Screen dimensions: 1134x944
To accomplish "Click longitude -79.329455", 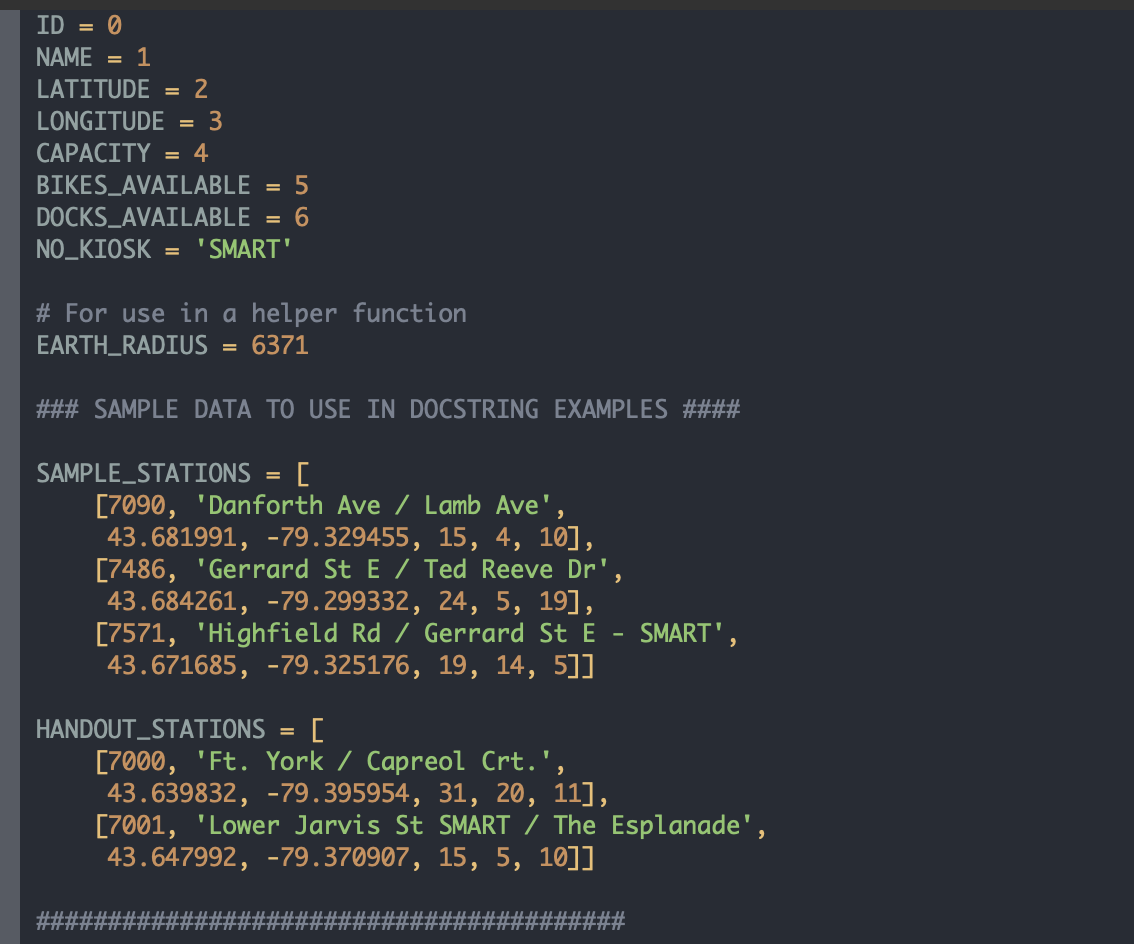I will pyautogui.click(x=338, y=537).
